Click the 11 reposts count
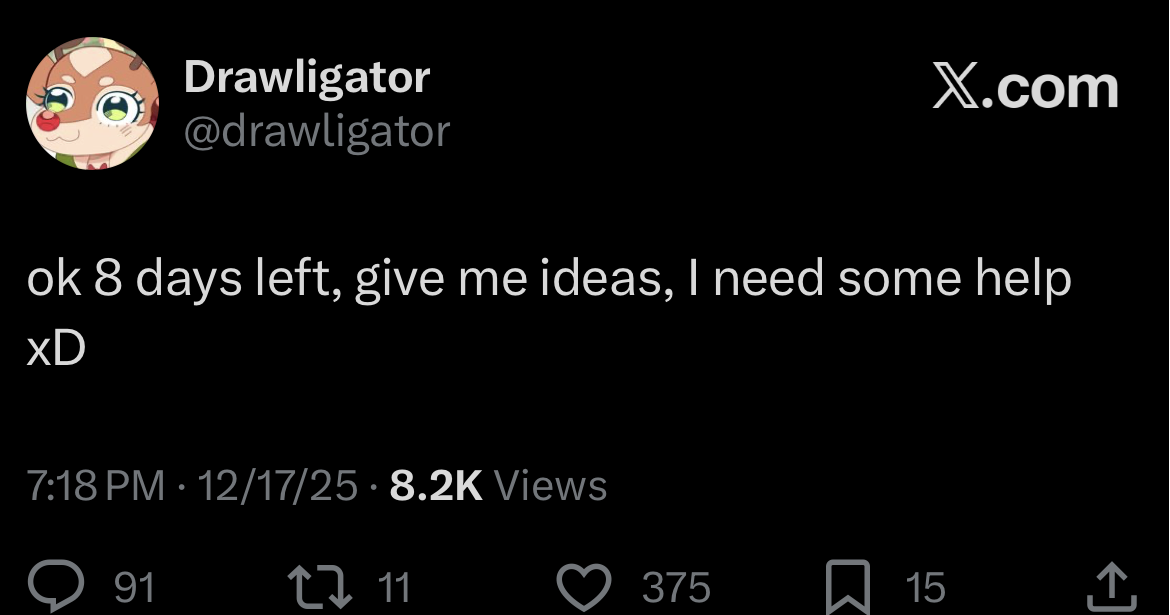This screenshot has height=615, width=1170. (396, 586)
